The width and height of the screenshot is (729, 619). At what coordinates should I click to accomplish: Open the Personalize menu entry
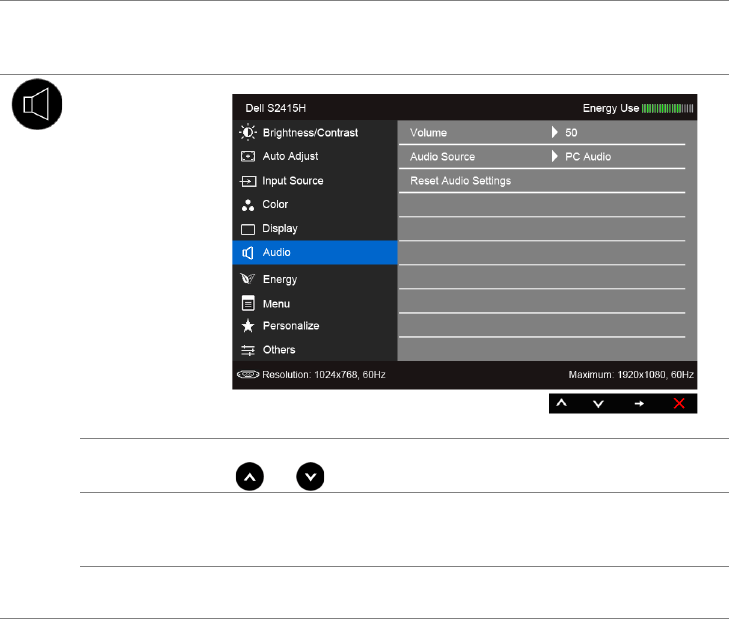315,326
